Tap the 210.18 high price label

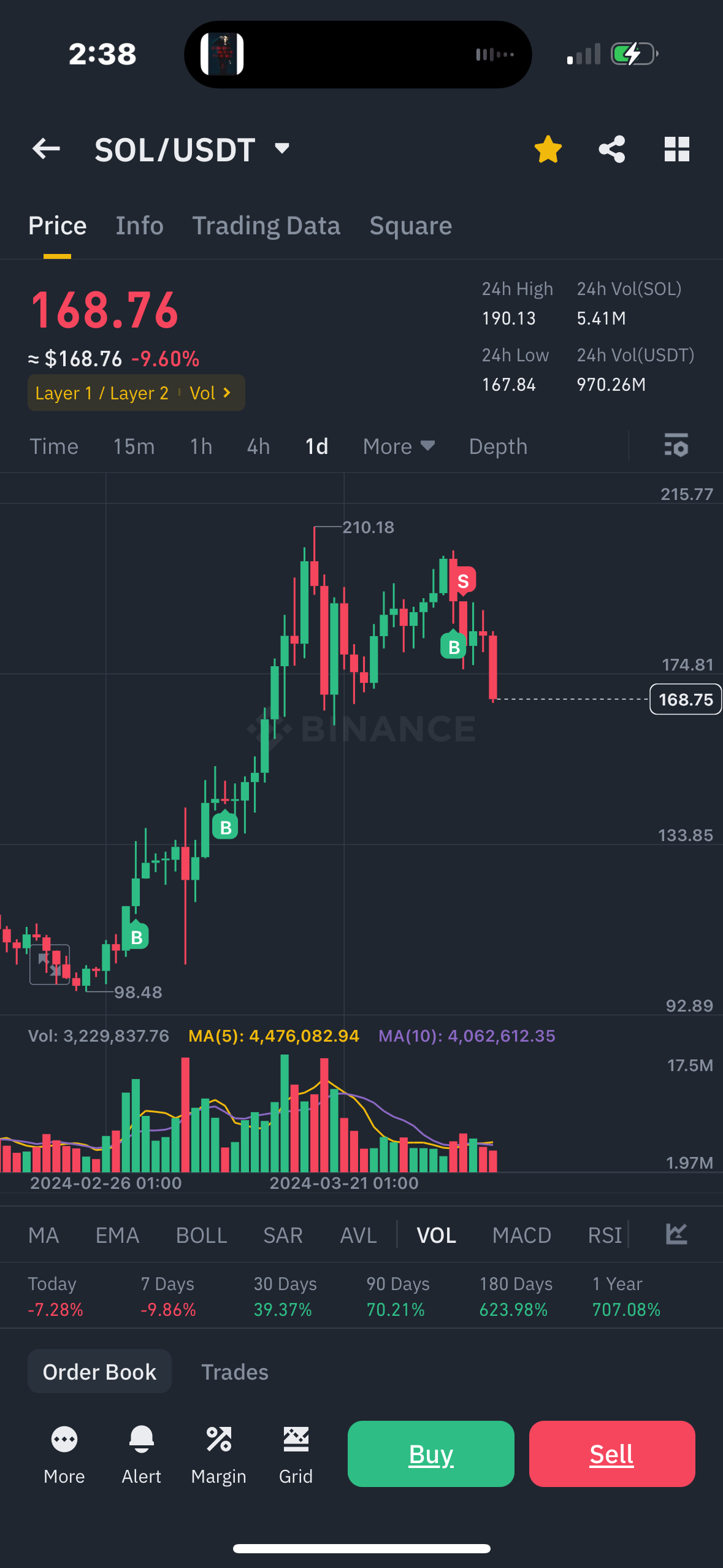tap(368, 527)
